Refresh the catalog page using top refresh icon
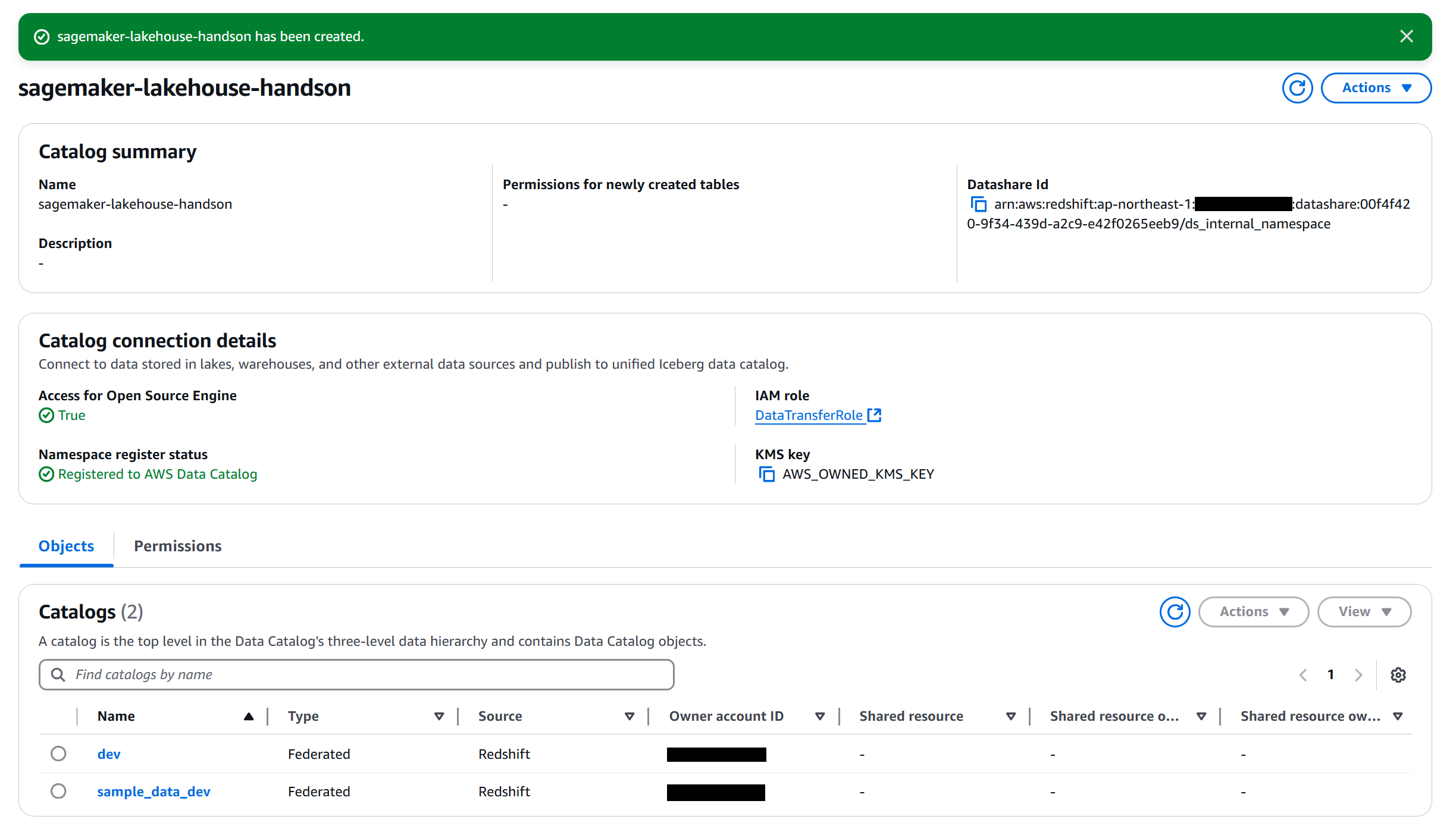The width and height of the screenshot is (1456, 829). (x=1297, y=88)
